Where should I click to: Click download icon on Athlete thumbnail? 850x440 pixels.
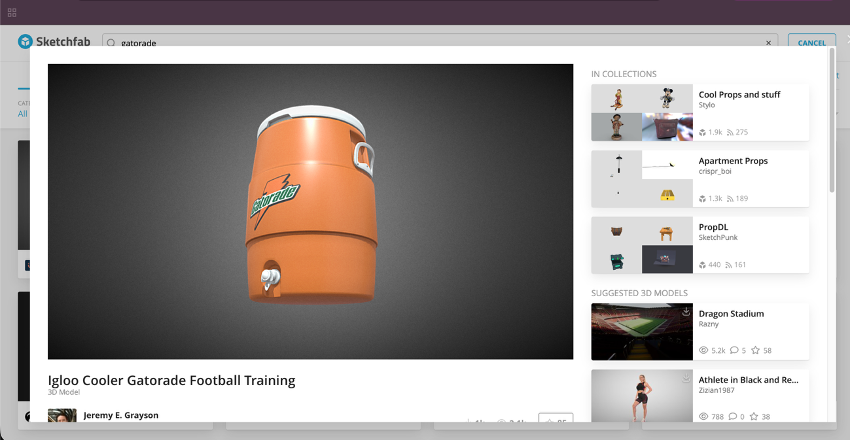(686, 378)
